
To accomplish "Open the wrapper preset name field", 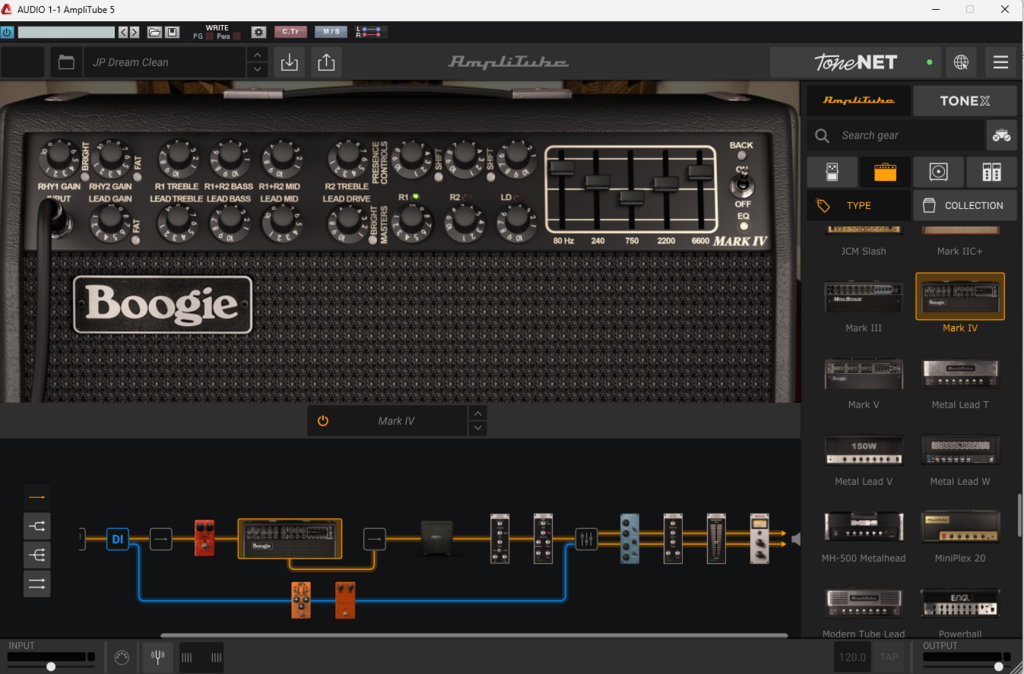I will (66, 32).
